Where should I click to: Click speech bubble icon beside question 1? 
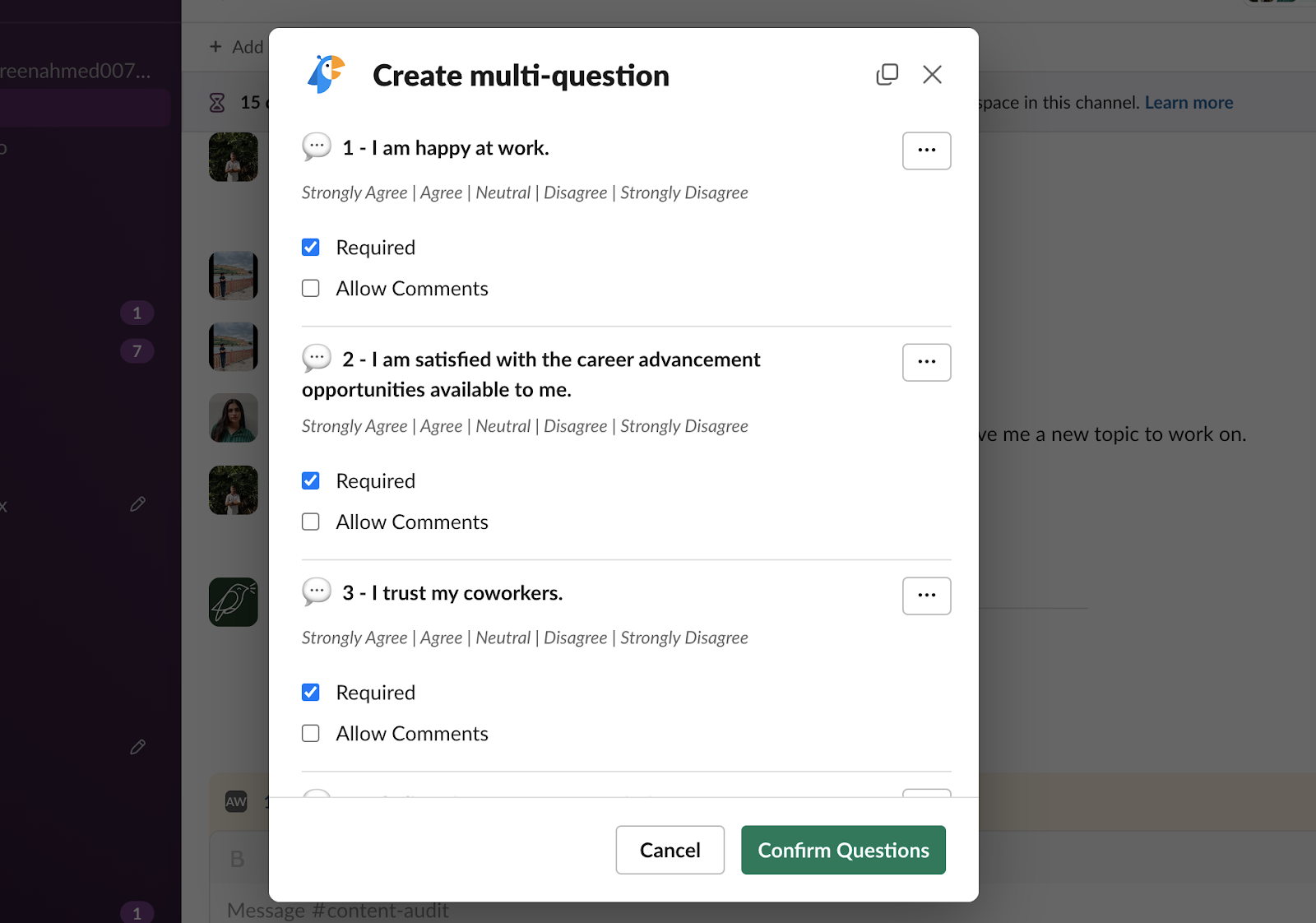[317, 147]
